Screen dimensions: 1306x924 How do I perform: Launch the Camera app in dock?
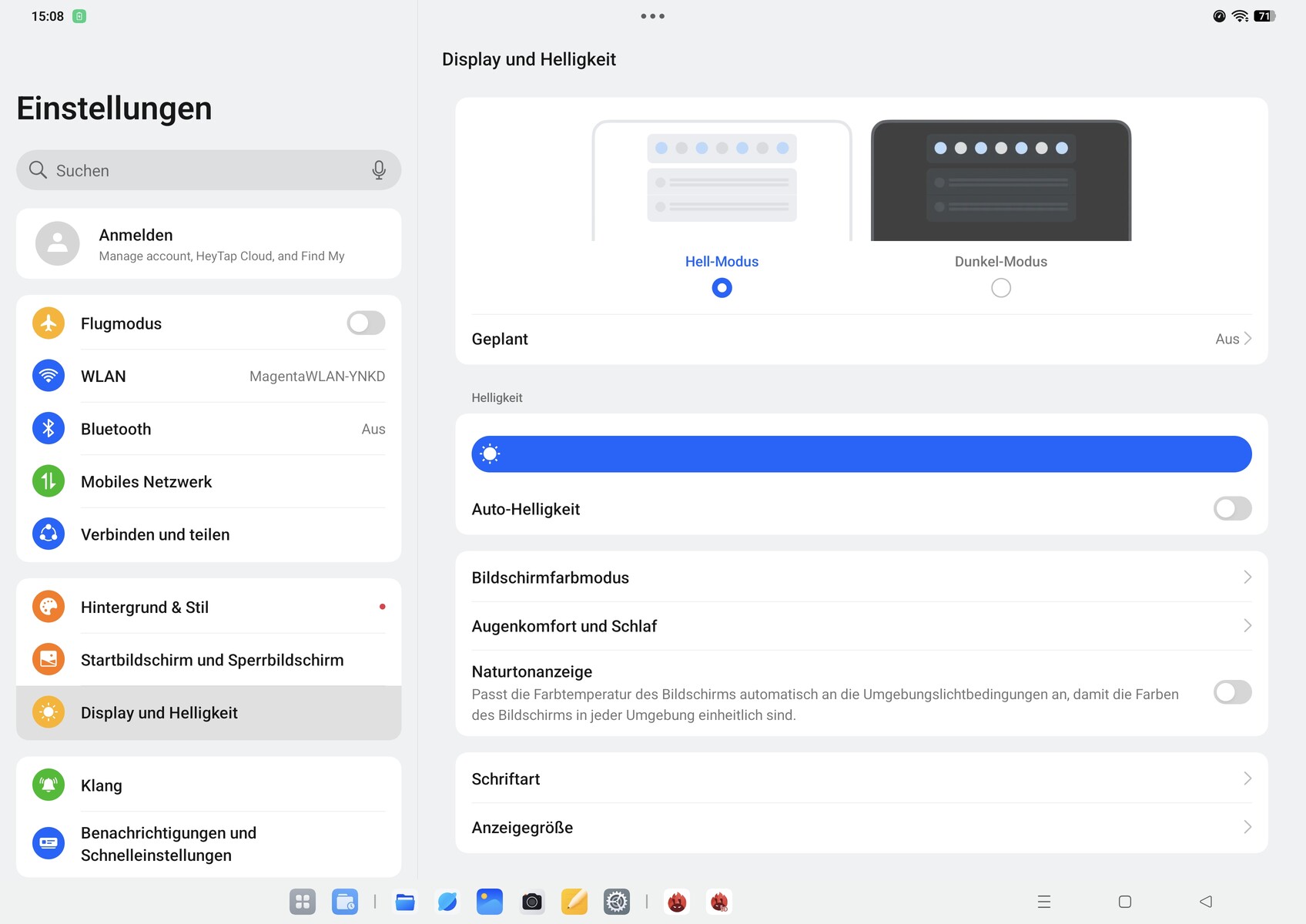(532, 902)
